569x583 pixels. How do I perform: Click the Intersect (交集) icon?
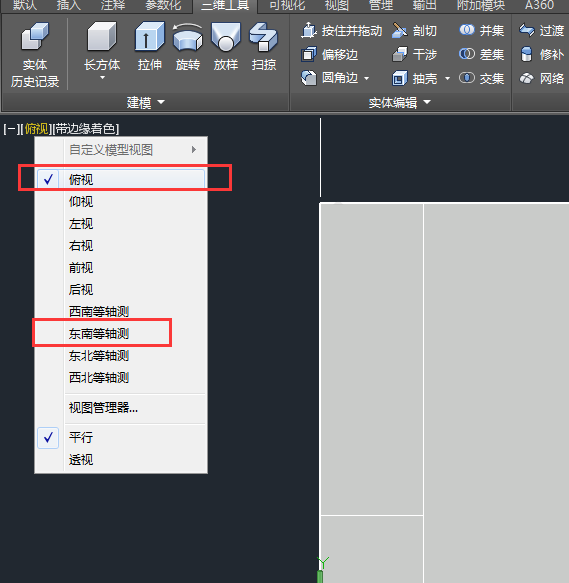click(x=467, y=78)
